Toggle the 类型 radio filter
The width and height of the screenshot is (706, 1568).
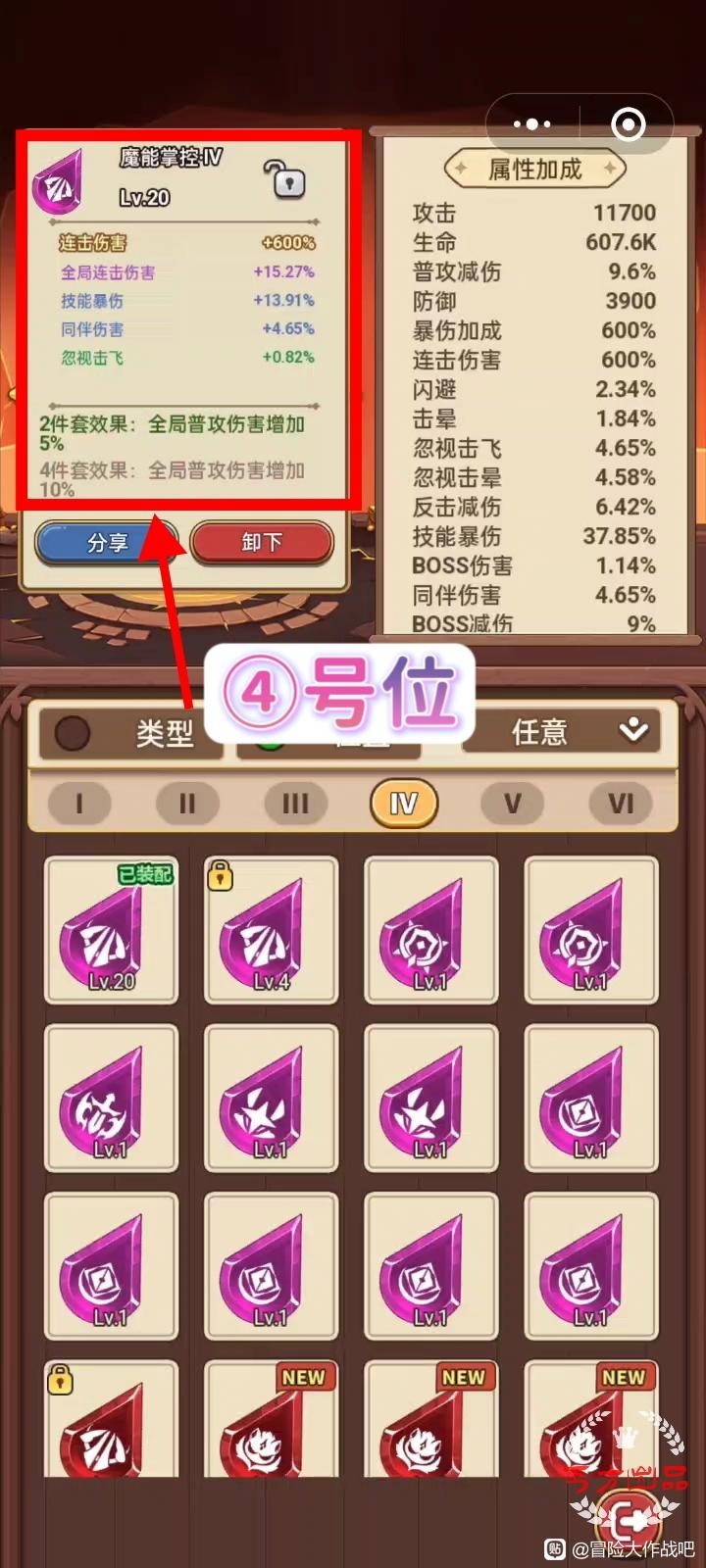[73, 733]
